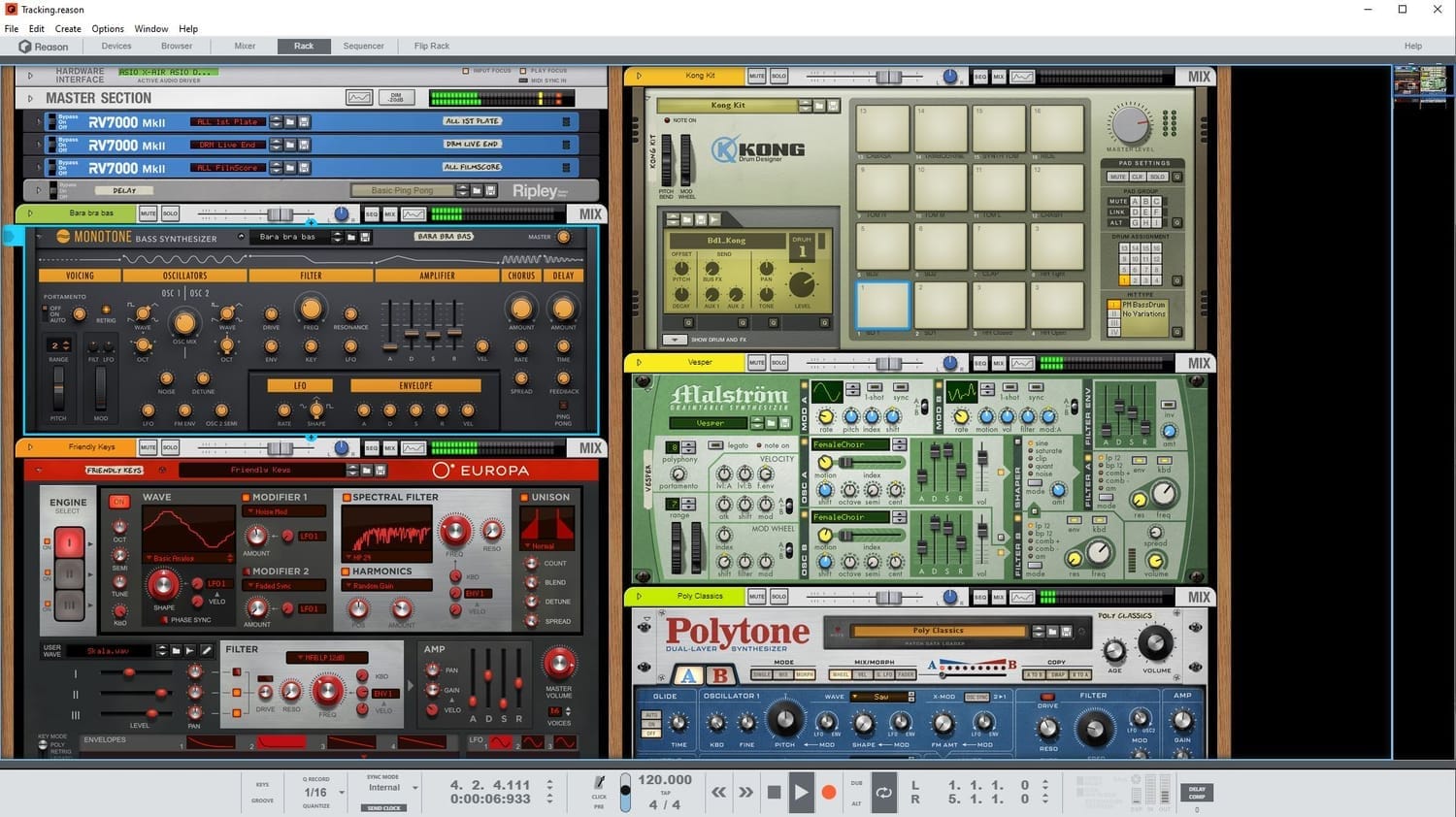Open the Create menu
This screenshot has height=817, width=1456.
tap(68, 29)
